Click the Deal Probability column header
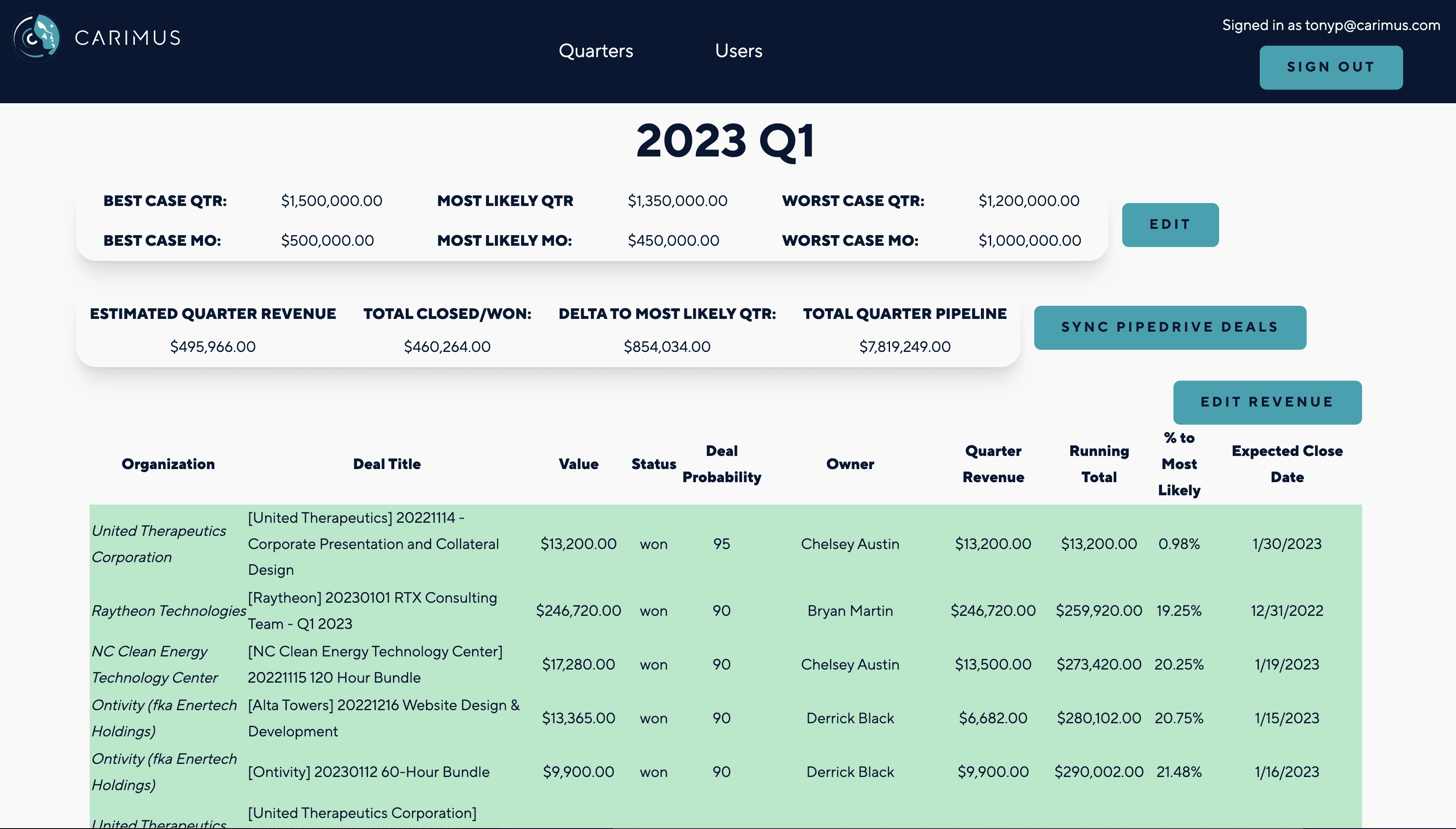The height and width of the screenshot is (829, 1456). (722, 464)
